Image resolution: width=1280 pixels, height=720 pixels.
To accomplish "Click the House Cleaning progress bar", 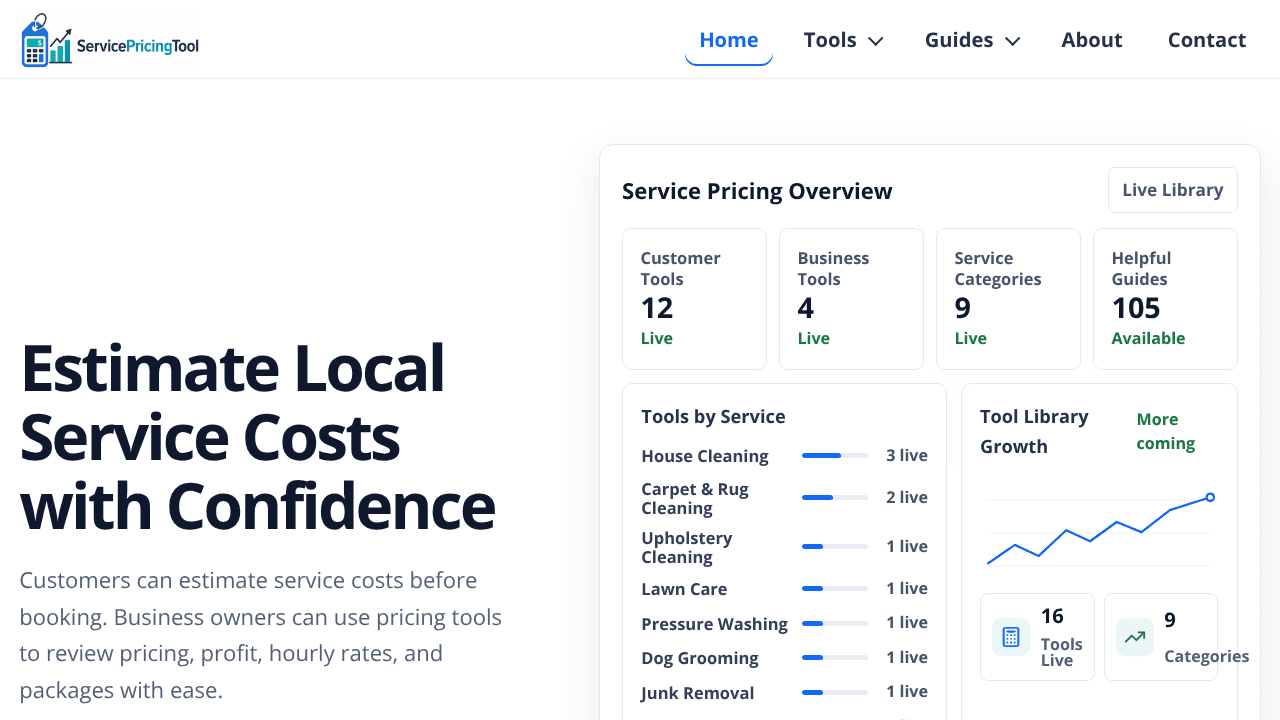I will pyautogui.click(x=835, y=456).
